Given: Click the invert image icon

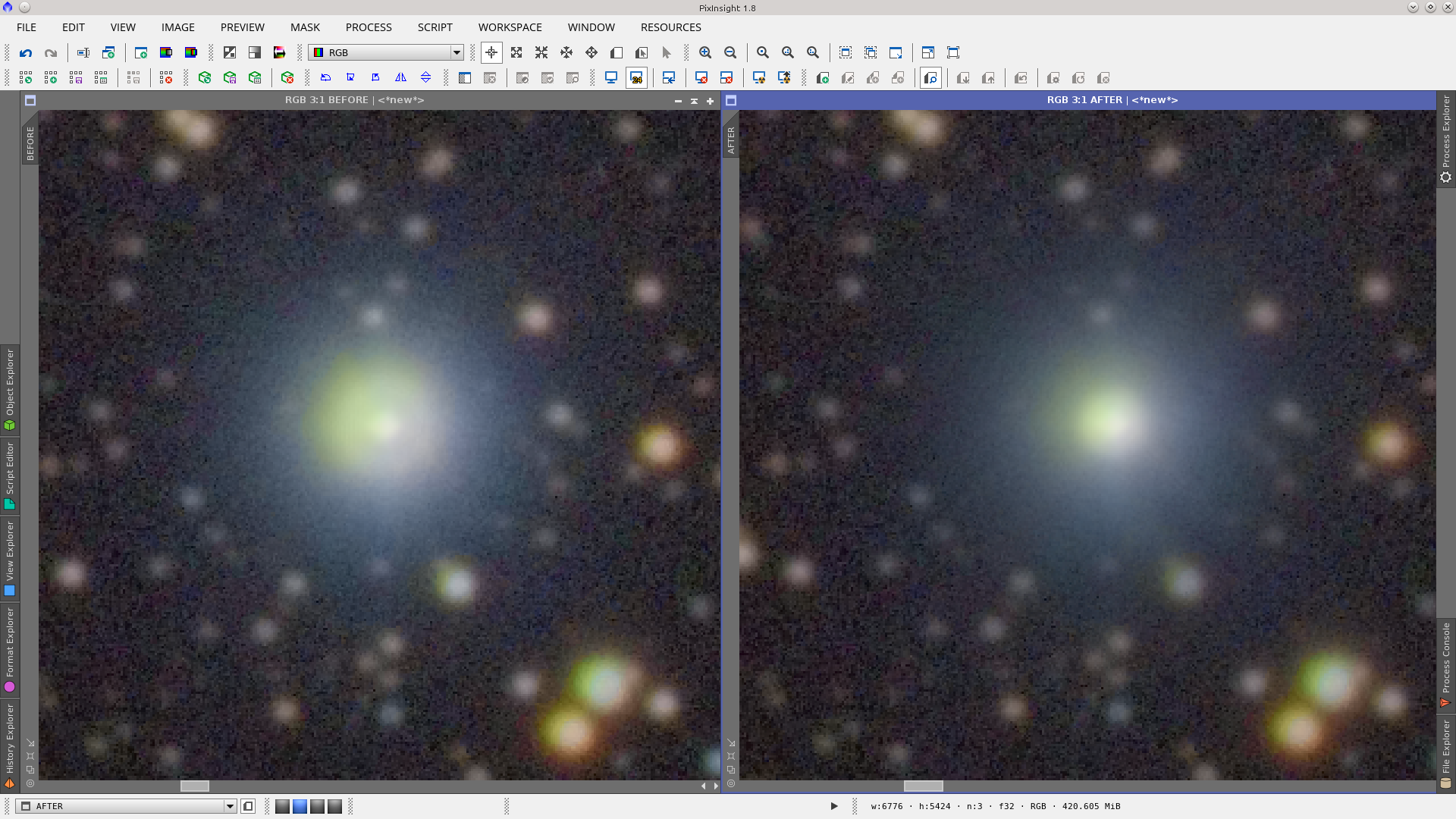Looking at the screenshot, I should 230,53.
